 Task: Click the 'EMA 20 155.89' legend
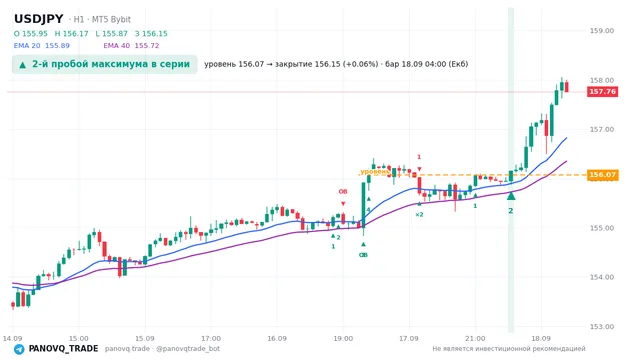point(42,46)
